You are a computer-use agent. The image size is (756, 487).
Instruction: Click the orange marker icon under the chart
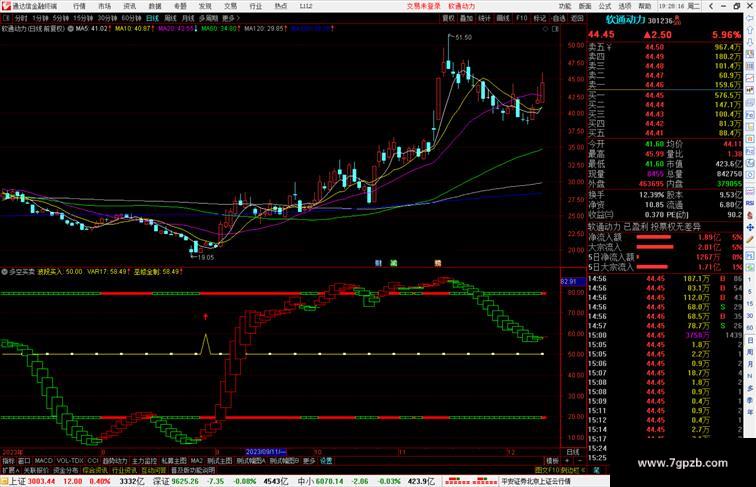[438, 263]
